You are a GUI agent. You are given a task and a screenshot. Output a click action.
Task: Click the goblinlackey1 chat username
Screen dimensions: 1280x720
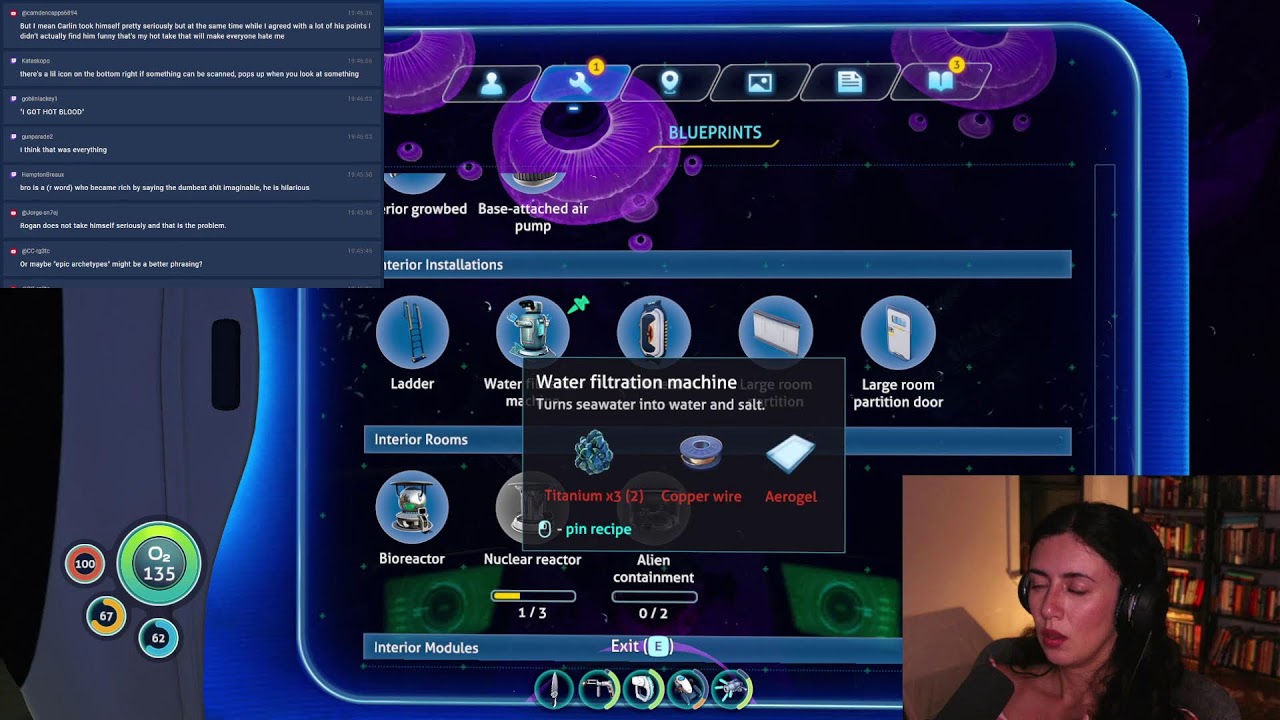[39, 99]
